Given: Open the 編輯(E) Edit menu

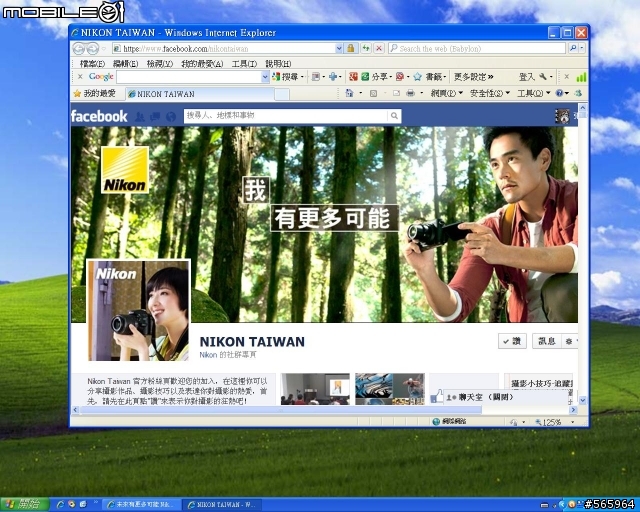Looking at the screenshot, I should click(x=126, y=64).
